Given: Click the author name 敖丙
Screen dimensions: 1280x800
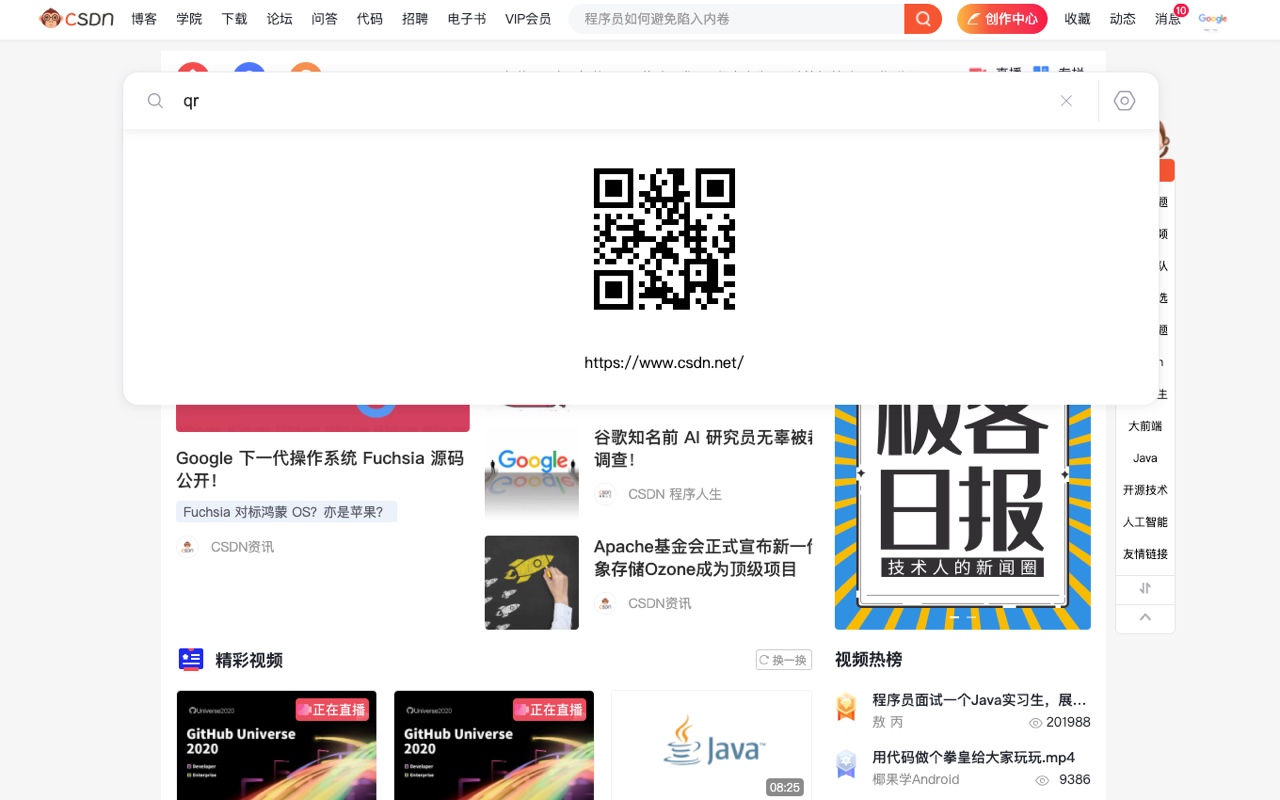Looking at the screenshot, I should [888, 722].
